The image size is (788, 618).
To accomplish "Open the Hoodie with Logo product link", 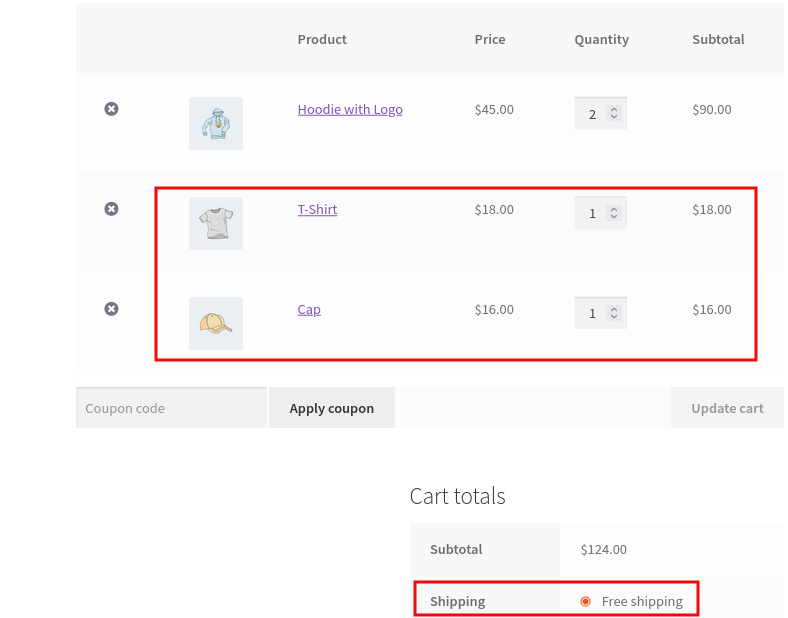I will tap(350, 109).
